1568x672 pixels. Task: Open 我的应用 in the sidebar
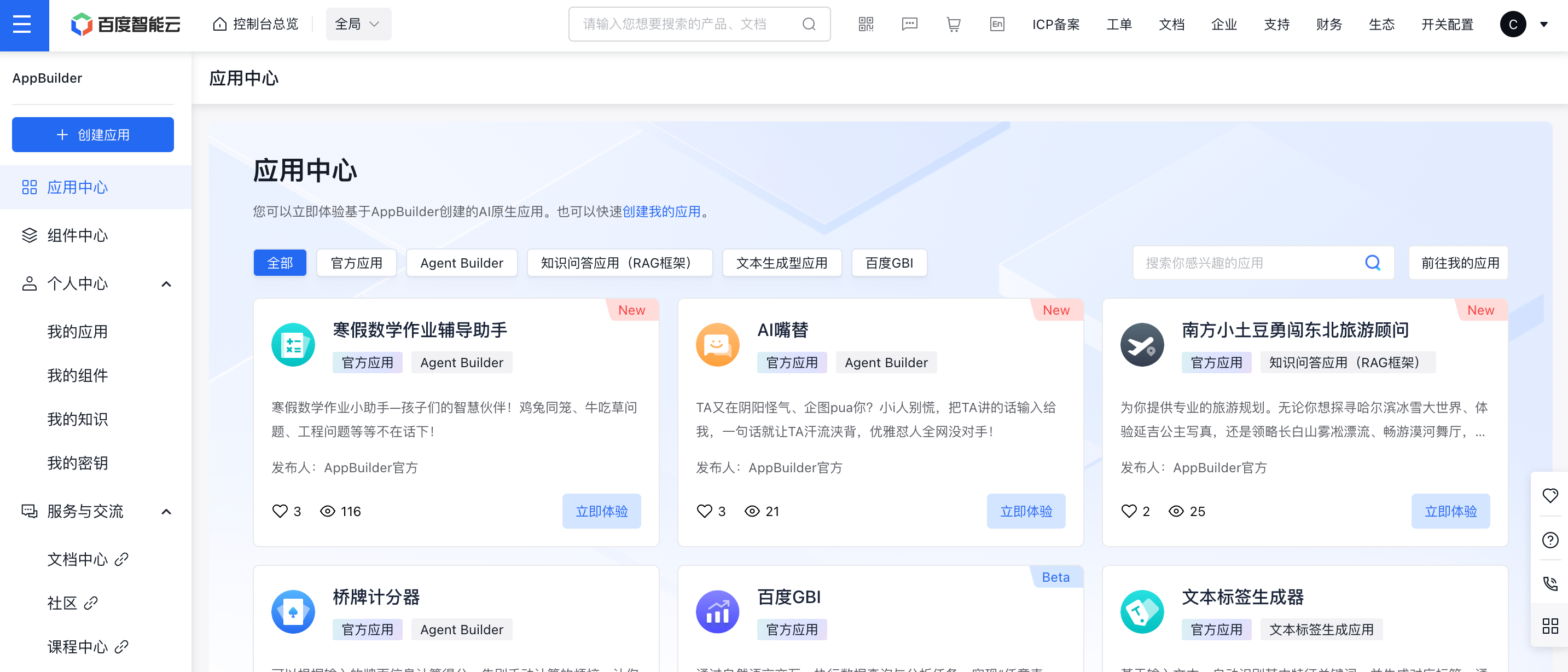[77, 332]
